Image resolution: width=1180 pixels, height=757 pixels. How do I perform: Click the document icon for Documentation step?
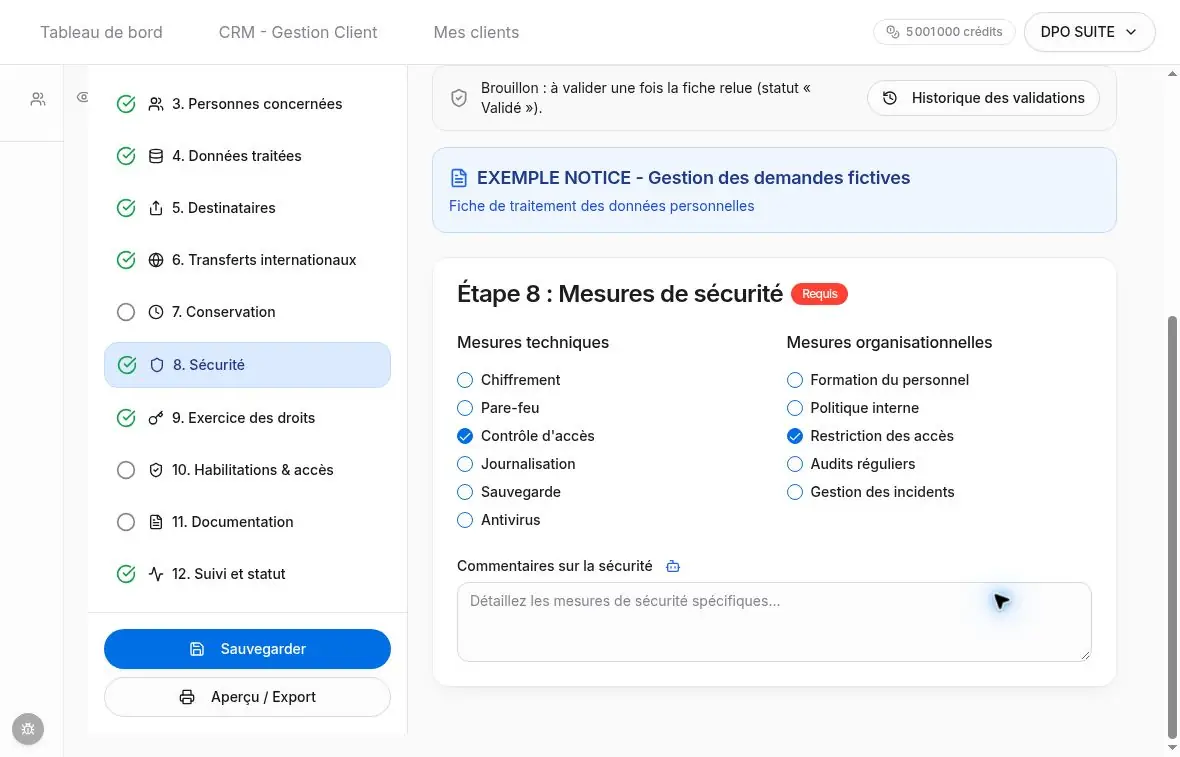[x=156, y=521]
